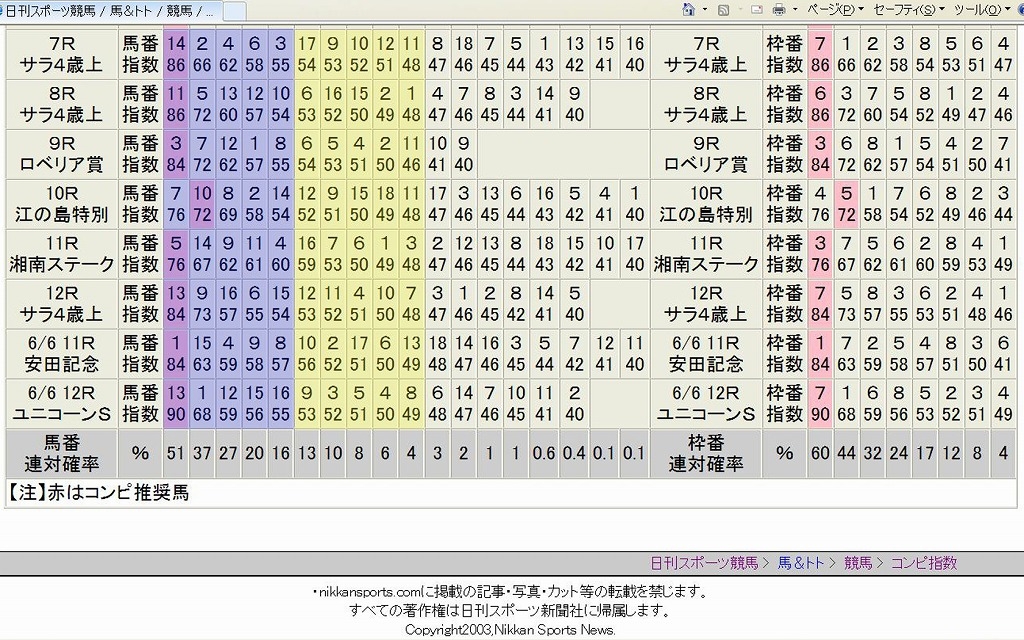
Task: Click the RSS feeds icon
Action: click(x=723, y=9)
